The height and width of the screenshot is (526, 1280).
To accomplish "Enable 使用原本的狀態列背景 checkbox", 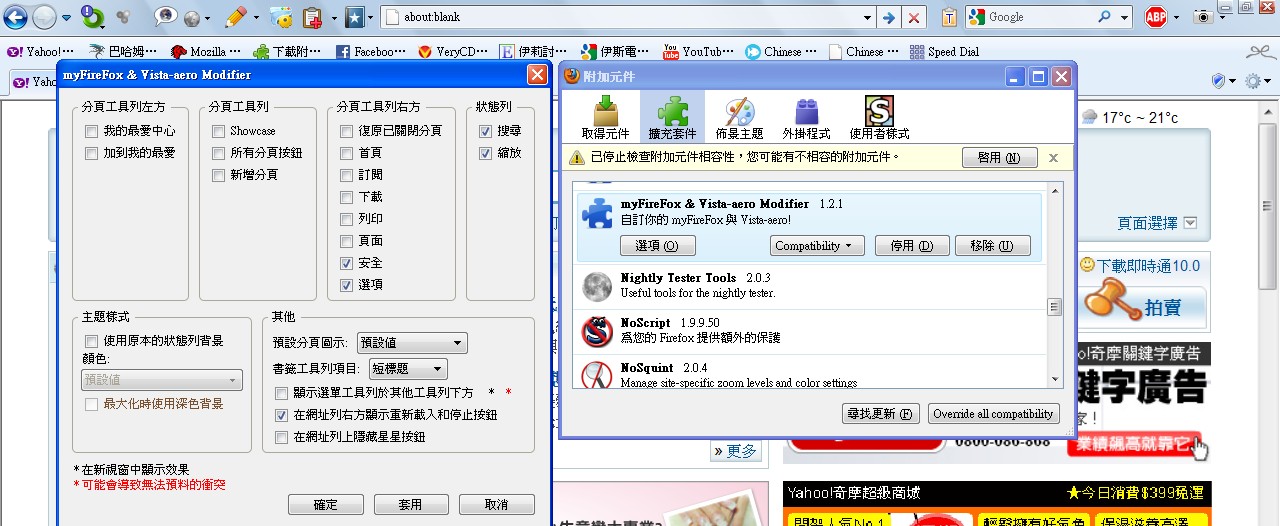I will point(92,341).
